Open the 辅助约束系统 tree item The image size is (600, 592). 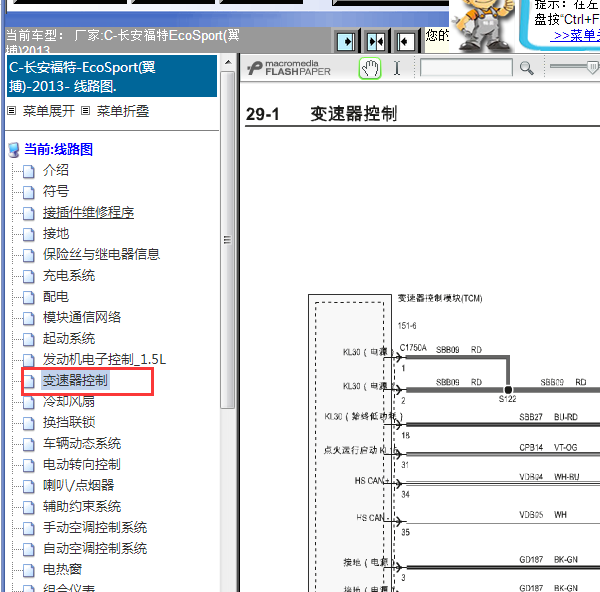click(x=82, y=506)
